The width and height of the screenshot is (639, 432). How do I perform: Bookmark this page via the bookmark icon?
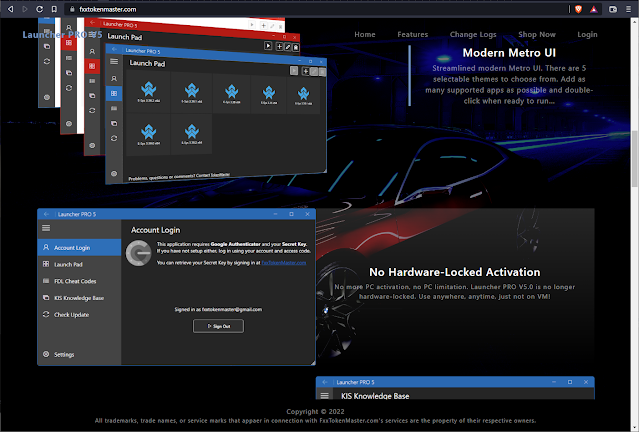coord(54,9)
